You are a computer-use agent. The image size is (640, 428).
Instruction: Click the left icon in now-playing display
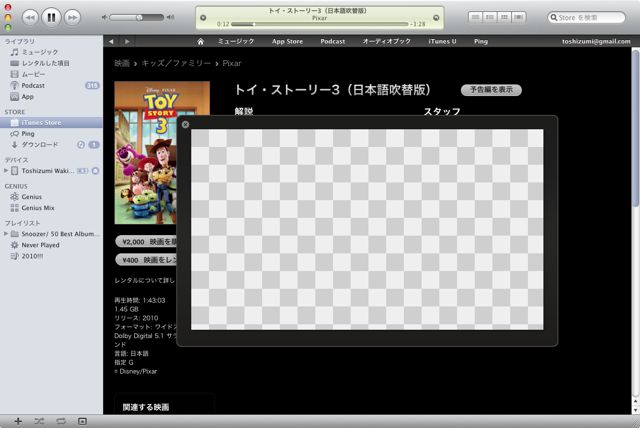coord(203,18)
